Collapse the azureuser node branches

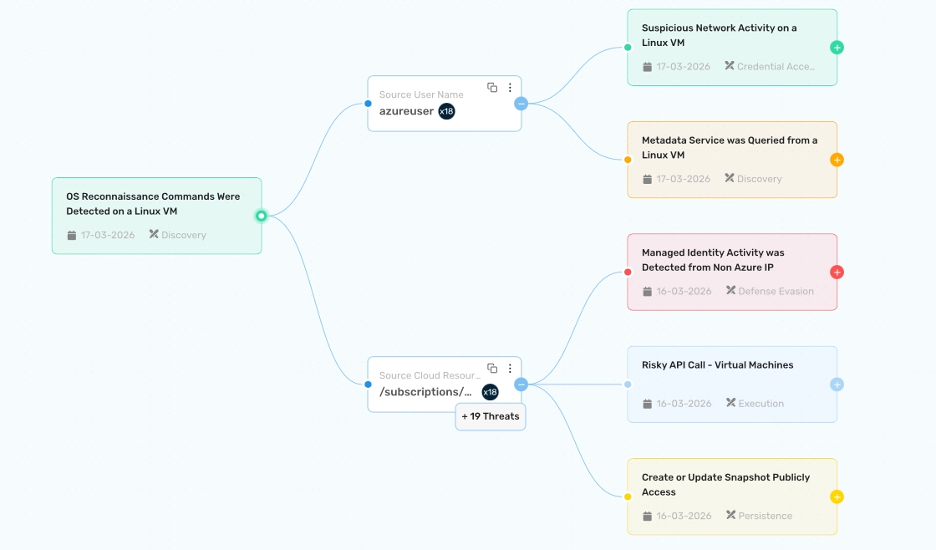pyautogui.click(x=521, y=104)
